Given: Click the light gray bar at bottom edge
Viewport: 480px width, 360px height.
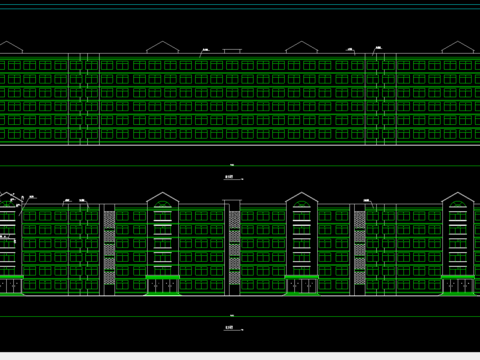Looking at the screenshot, I should coord(240,356).
